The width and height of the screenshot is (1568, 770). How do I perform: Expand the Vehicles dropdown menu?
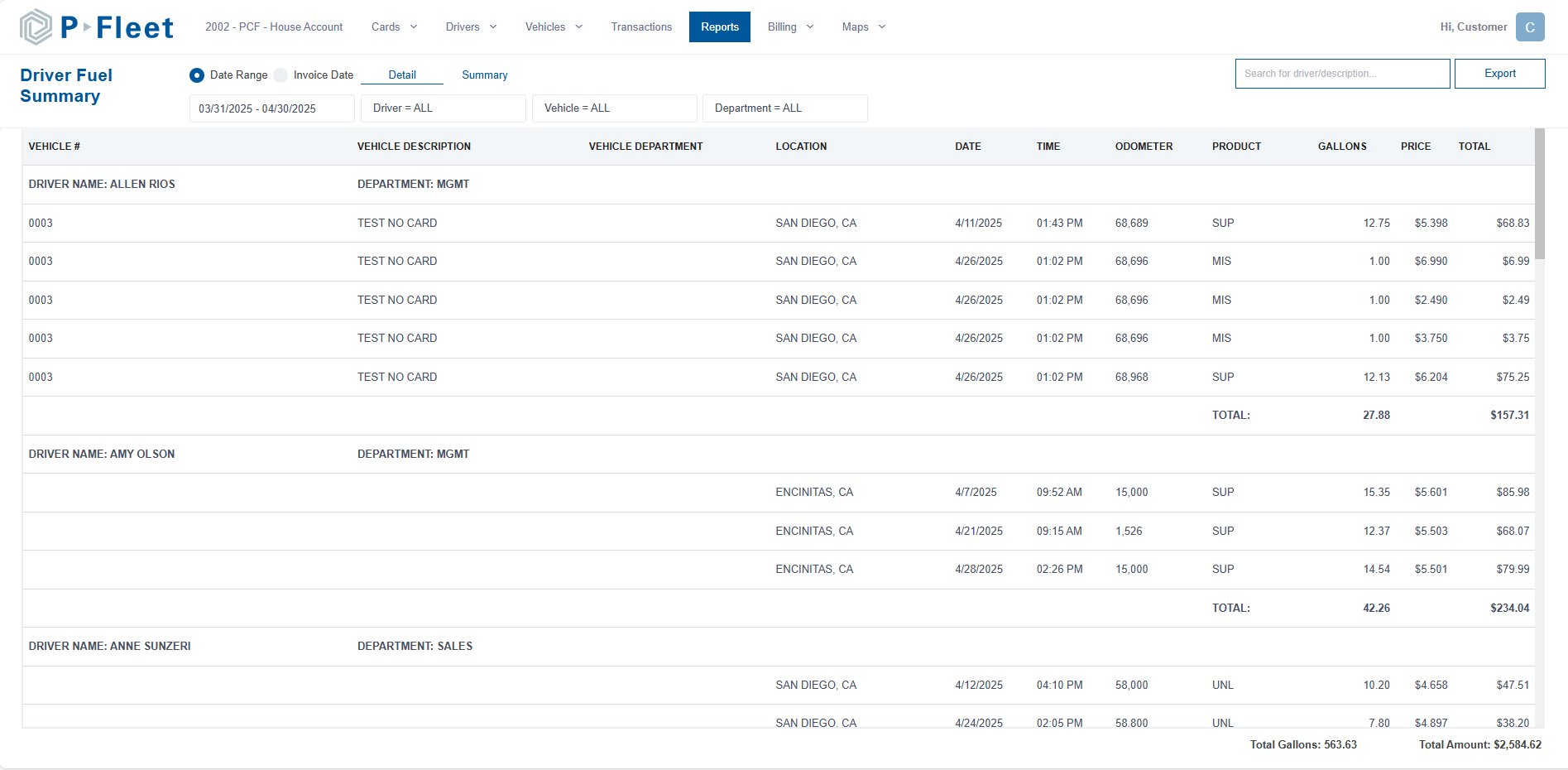pyautogui.click(x=553, y=26)
